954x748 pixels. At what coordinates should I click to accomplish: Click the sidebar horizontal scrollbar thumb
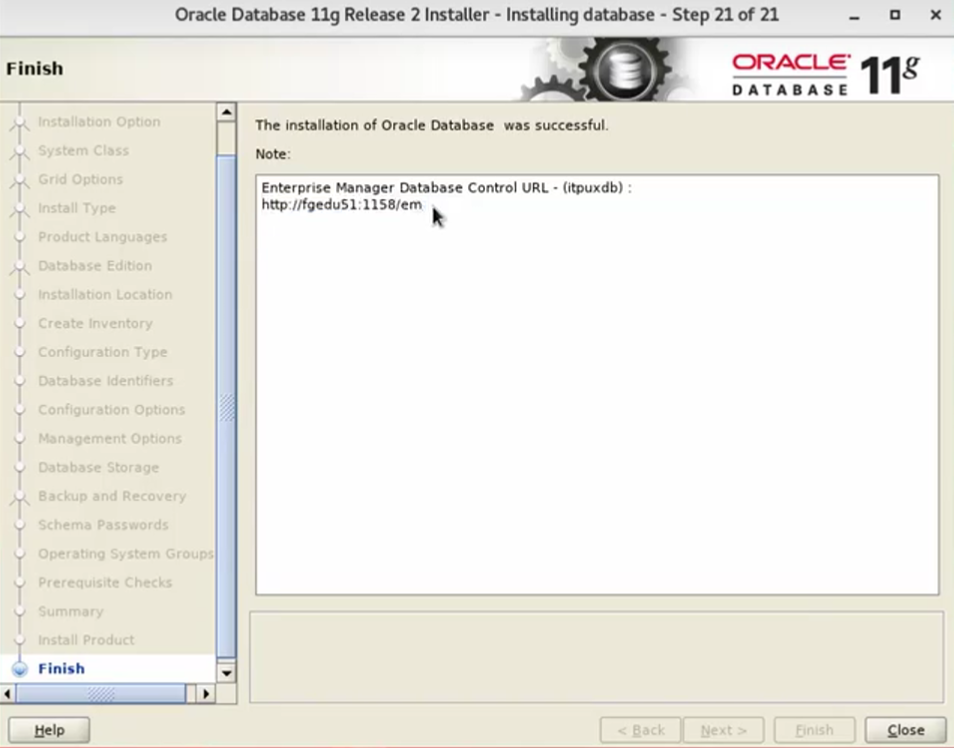(101, 694)
